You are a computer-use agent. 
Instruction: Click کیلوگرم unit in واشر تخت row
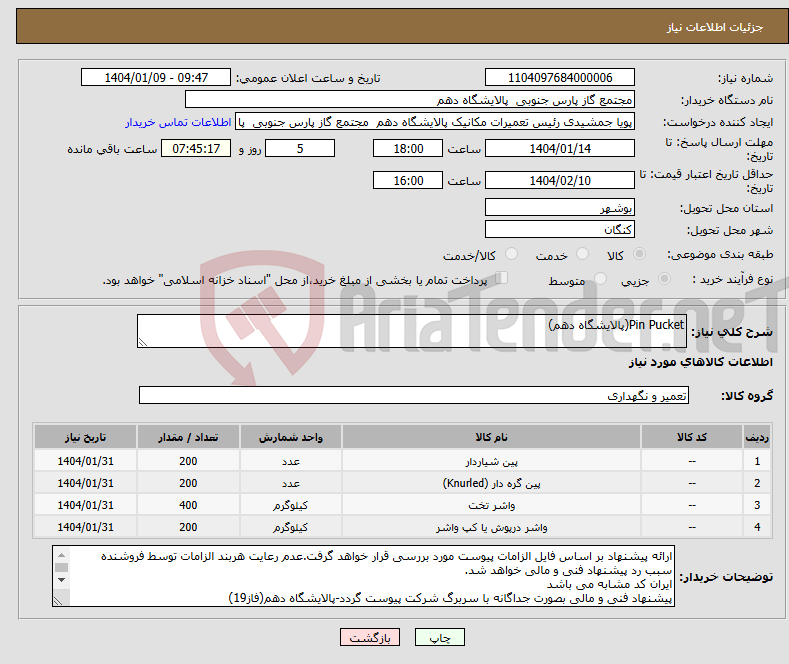291,505
